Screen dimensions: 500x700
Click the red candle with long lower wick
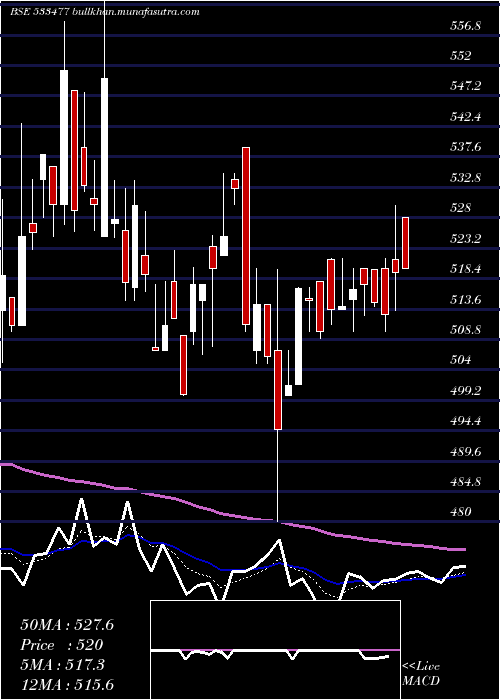(x=278, y=390)
